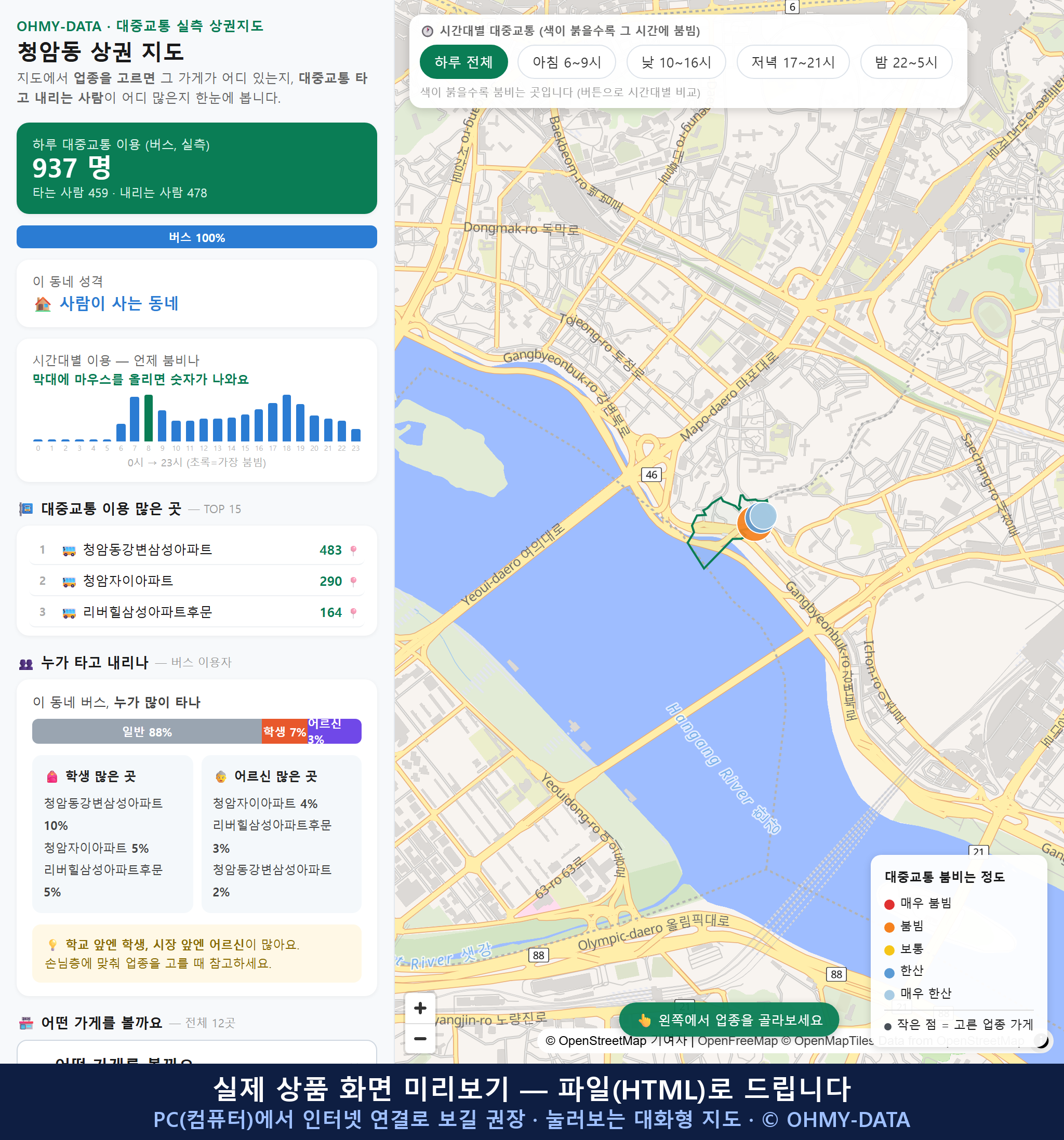Screen dimensions: 1064x1140
Task: Click the people icon beside 누가 타고 내리나
Action: pos(26,663)
